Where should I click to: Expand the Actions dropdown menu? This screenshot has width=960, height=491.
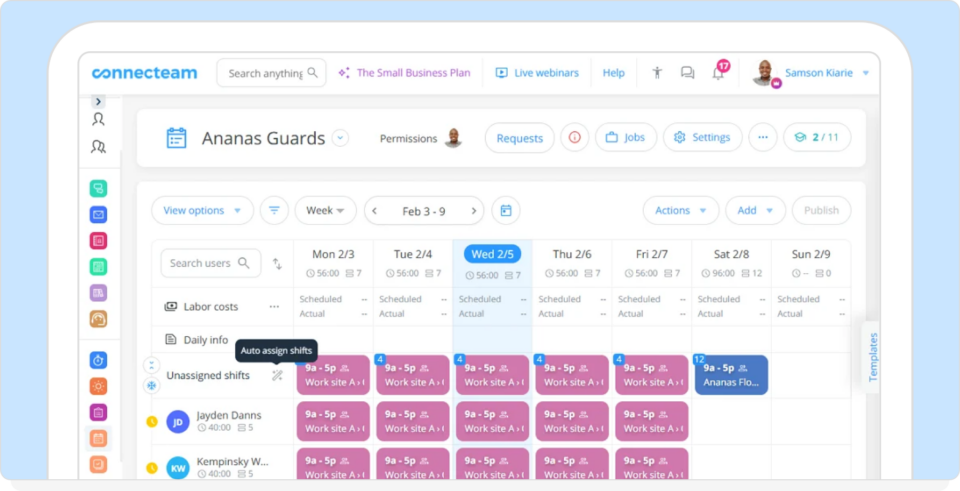680,211
